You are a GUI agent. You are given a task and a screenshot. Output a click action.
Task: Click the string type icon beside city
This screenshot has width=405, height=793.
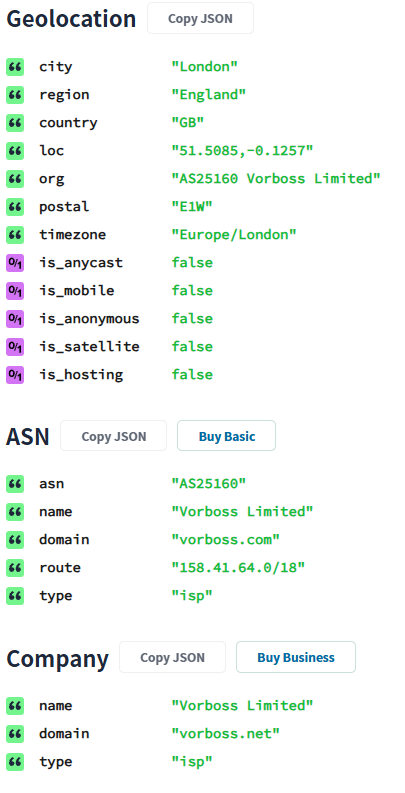15,67
